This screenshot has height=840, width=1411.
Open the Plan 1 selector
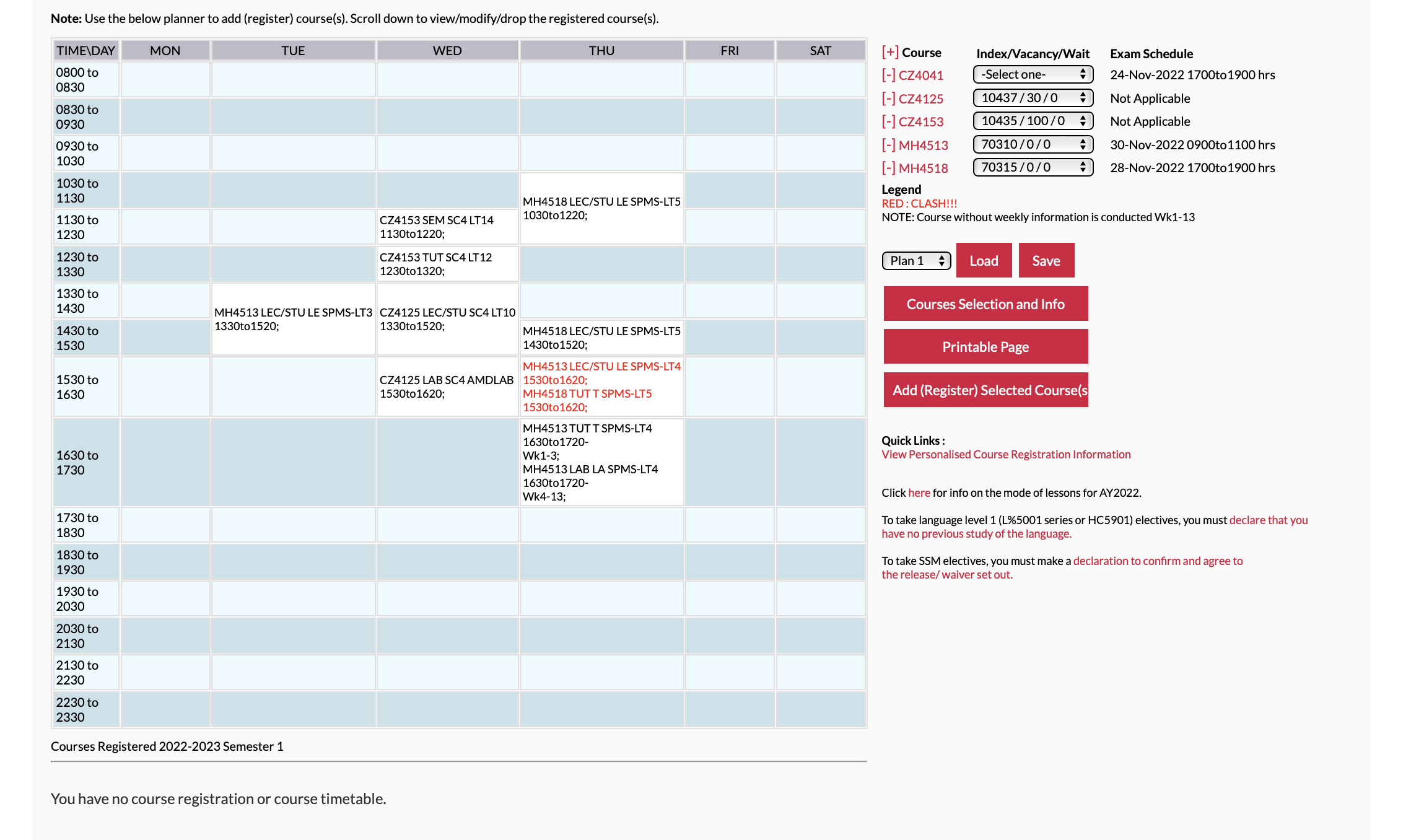[x=916, y=261]
